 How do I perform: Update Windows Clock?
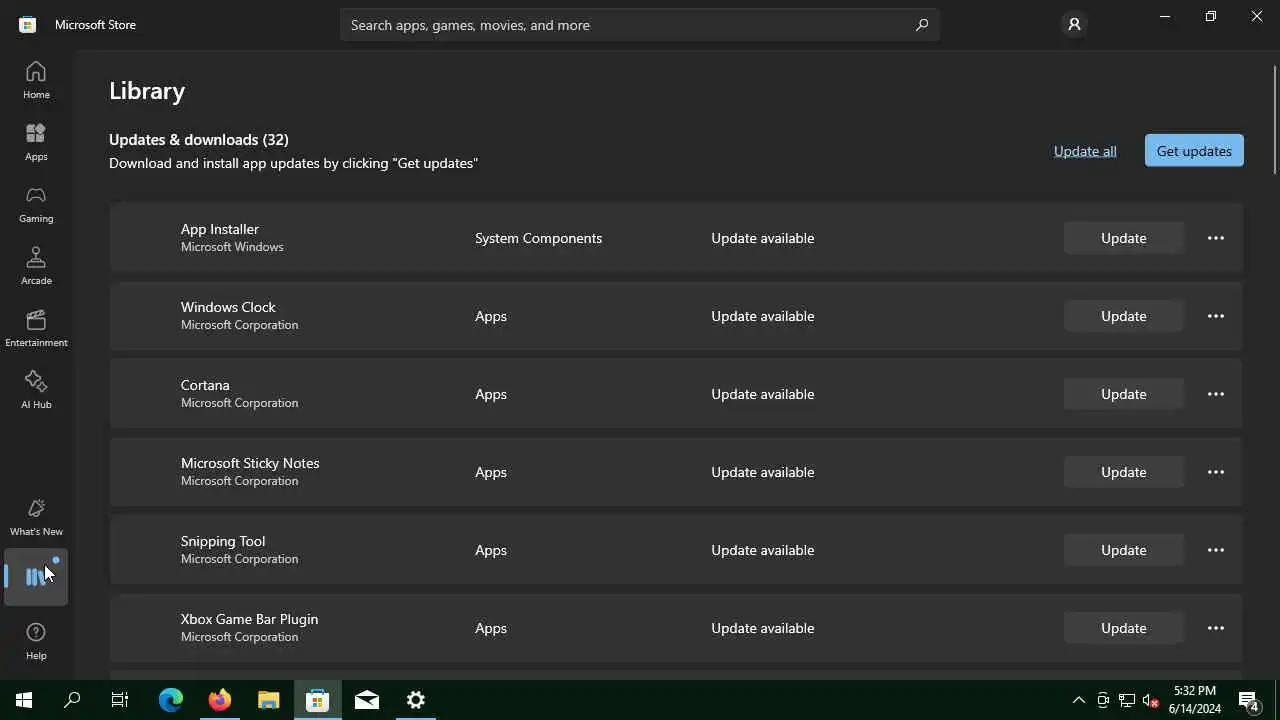coord(1124,316)
